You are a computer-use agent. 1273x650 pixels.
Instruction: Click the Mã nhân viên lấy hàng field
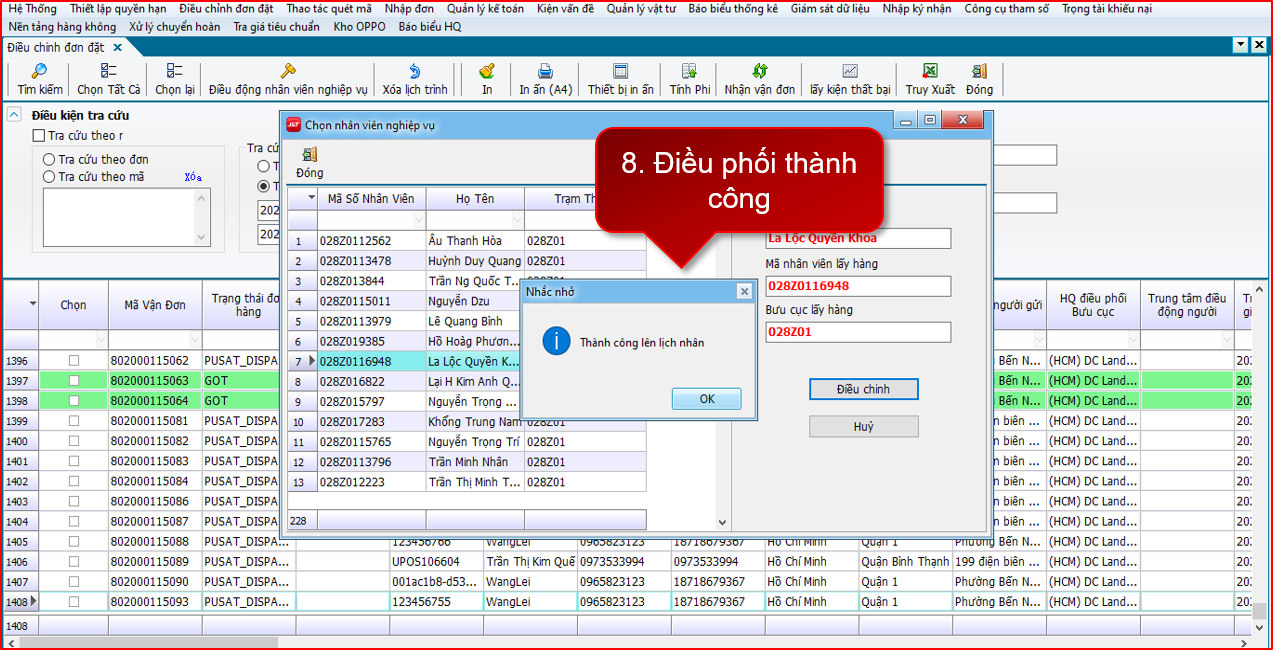pyautogui.click(x=858, y=286)
